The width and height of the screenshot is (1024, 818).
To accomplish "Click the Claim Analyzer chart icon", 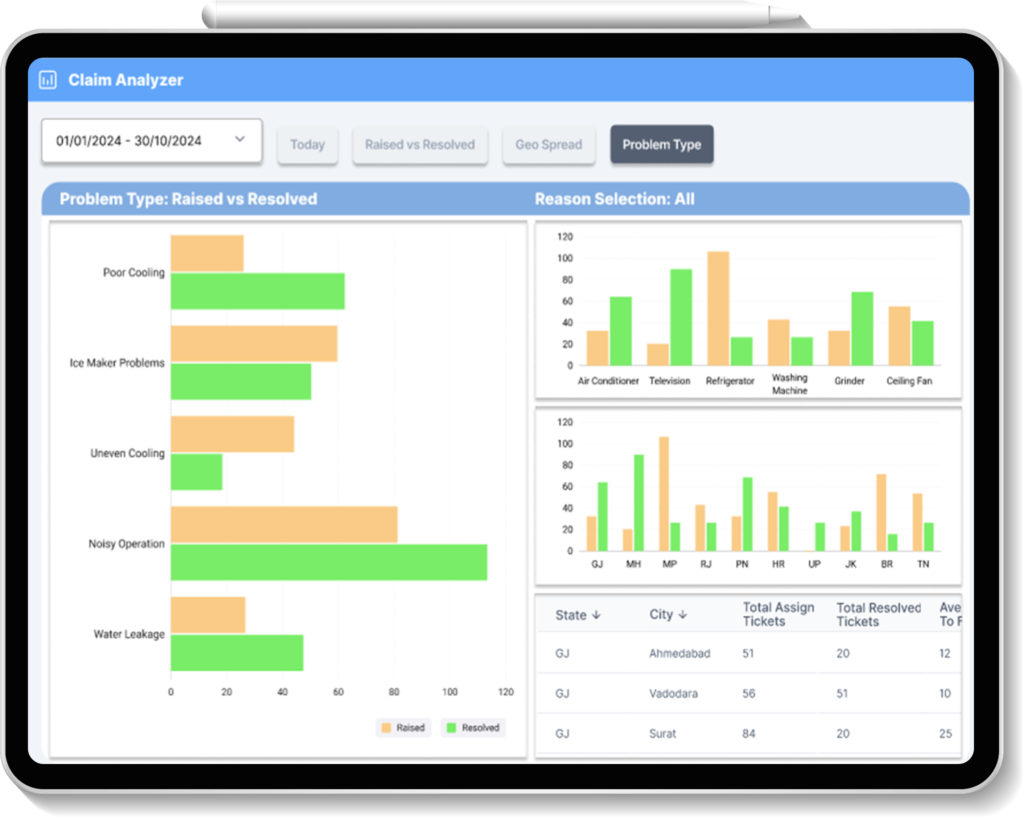I will pos(48,80).
